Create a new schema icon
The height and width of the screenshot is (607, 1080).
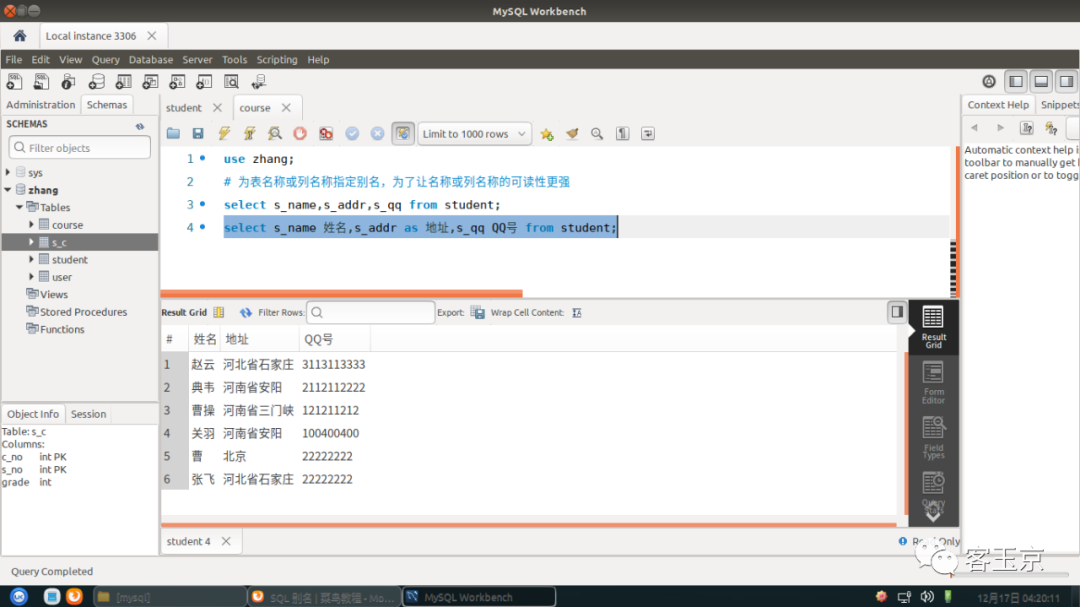coord(96,82)
